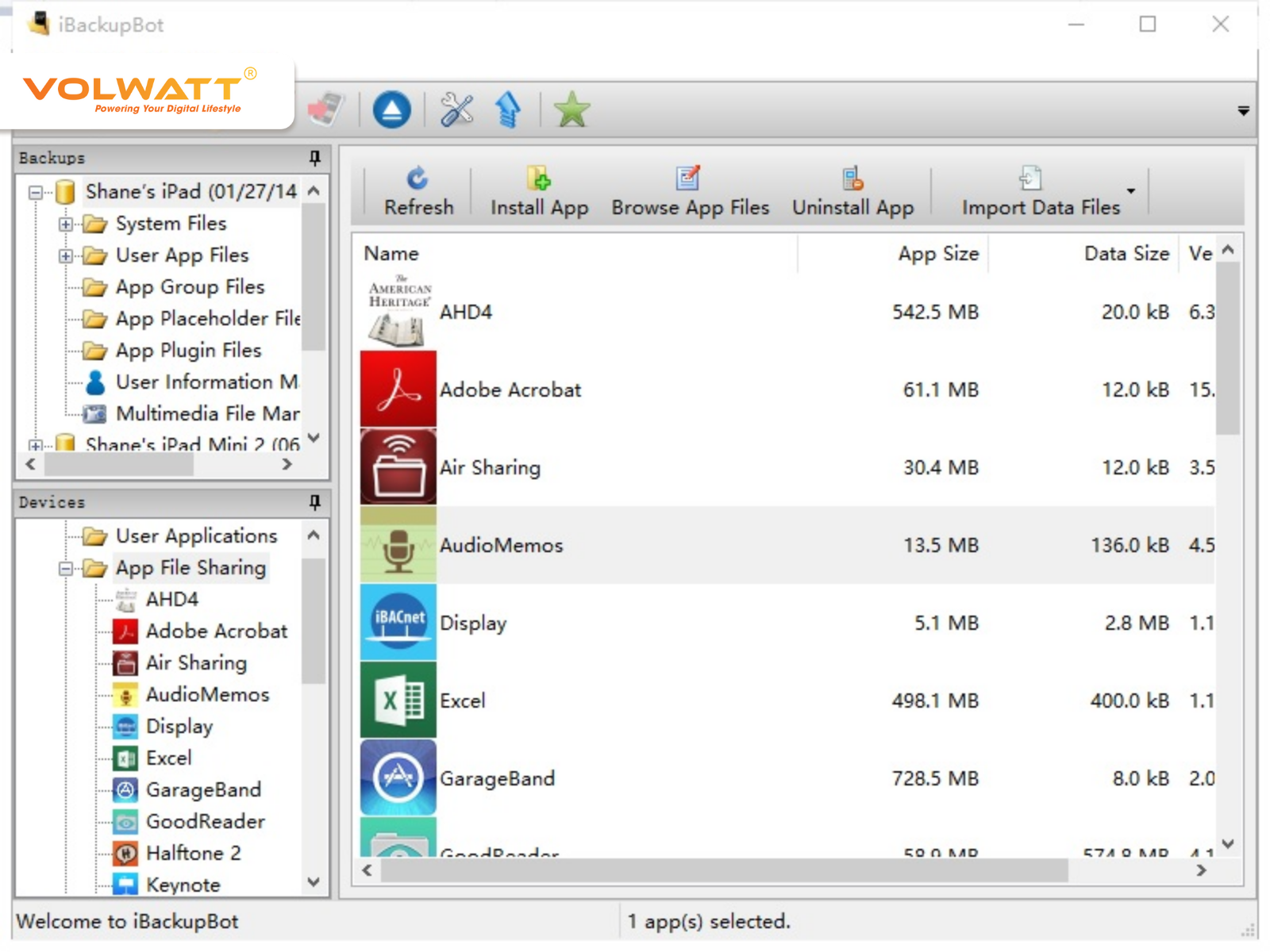1270x952 pixels.
Task: Select User Information Manager tree item
Action: 206,382
